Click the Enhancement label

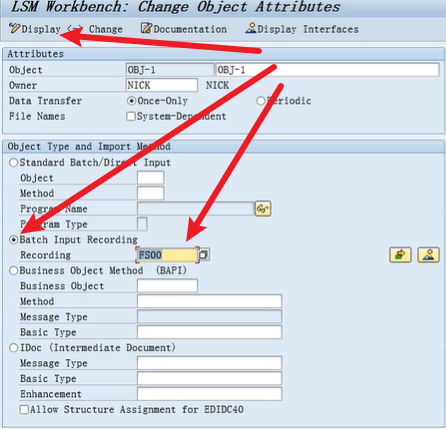(x=51, y=394)
